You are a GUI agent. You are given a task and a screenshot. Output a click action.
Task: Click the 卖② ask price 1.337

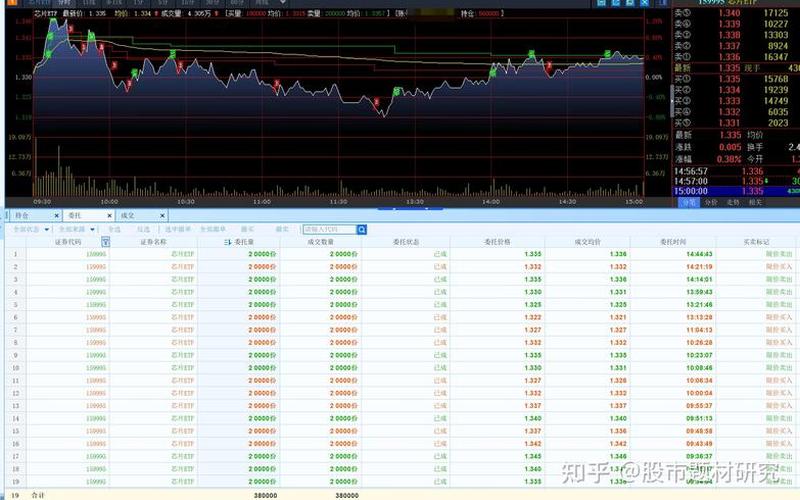click(729, 46)
